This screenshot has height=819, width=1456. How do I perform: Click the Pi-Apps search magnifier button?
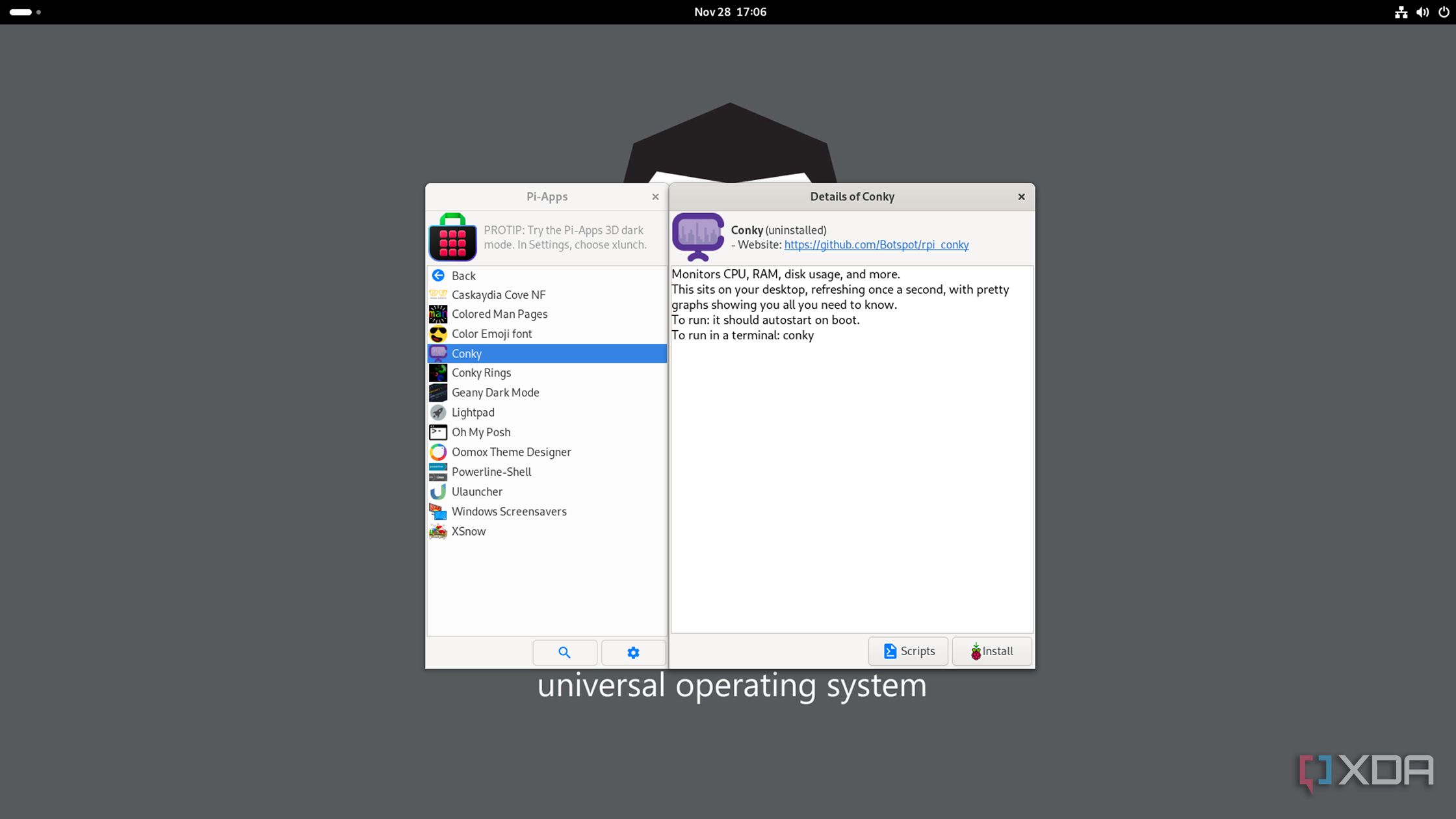coord(564,652)
